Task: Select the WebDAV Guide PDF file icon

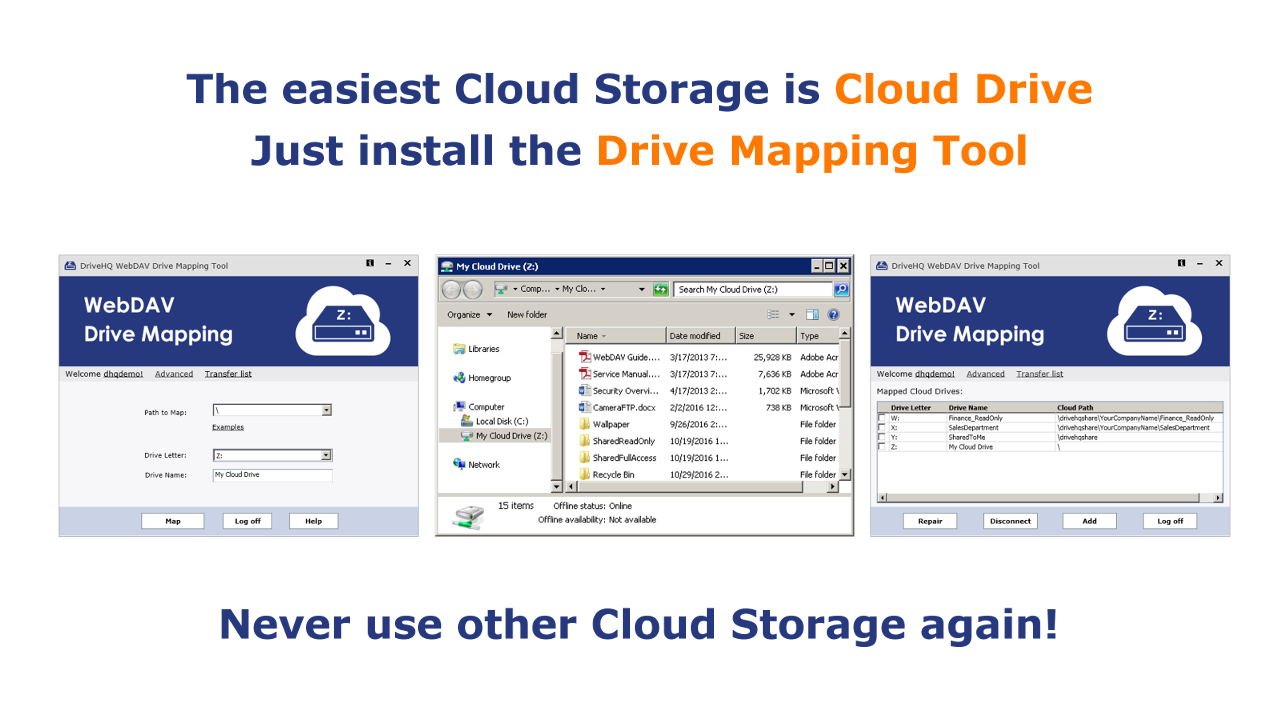Action: [x=585, y=357]
